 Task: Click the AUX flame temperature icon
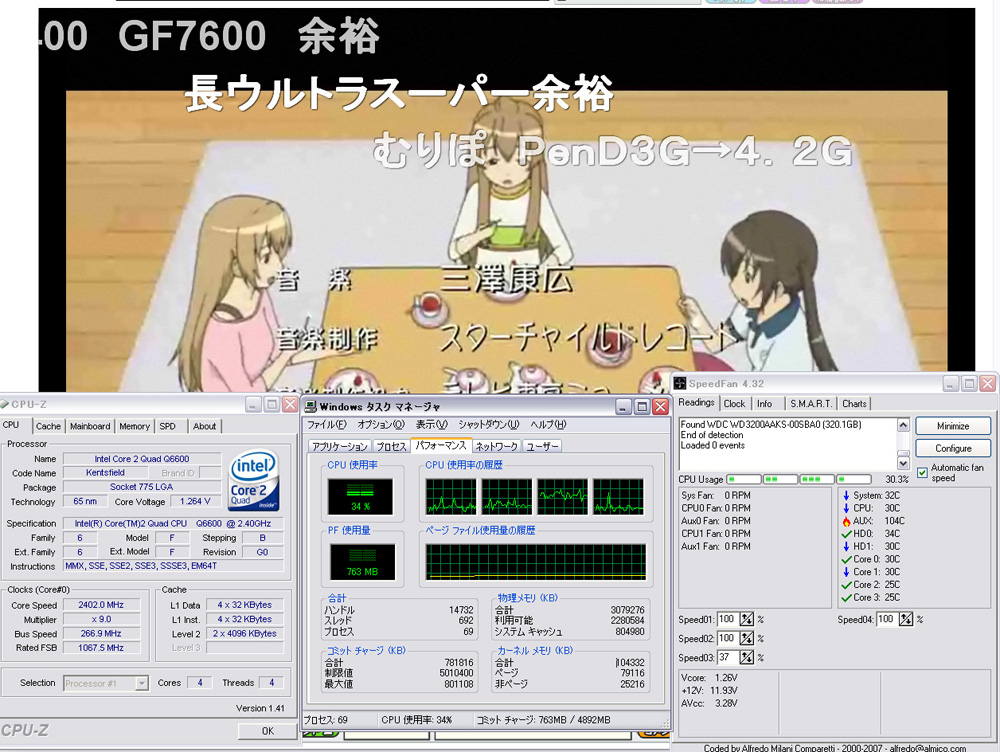pos(846,521)
